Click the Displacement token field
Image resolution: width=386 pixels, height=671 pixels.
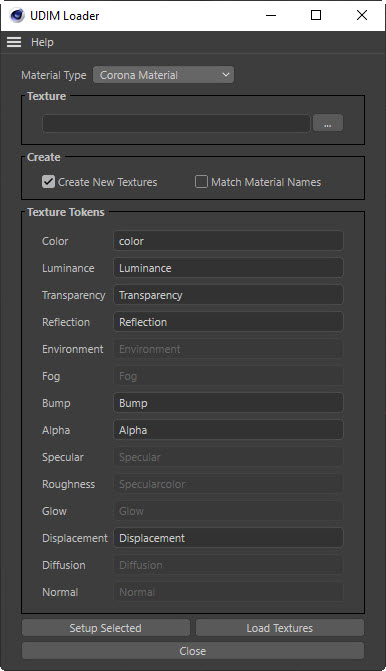pyautogui.click(x=228, y=538)
